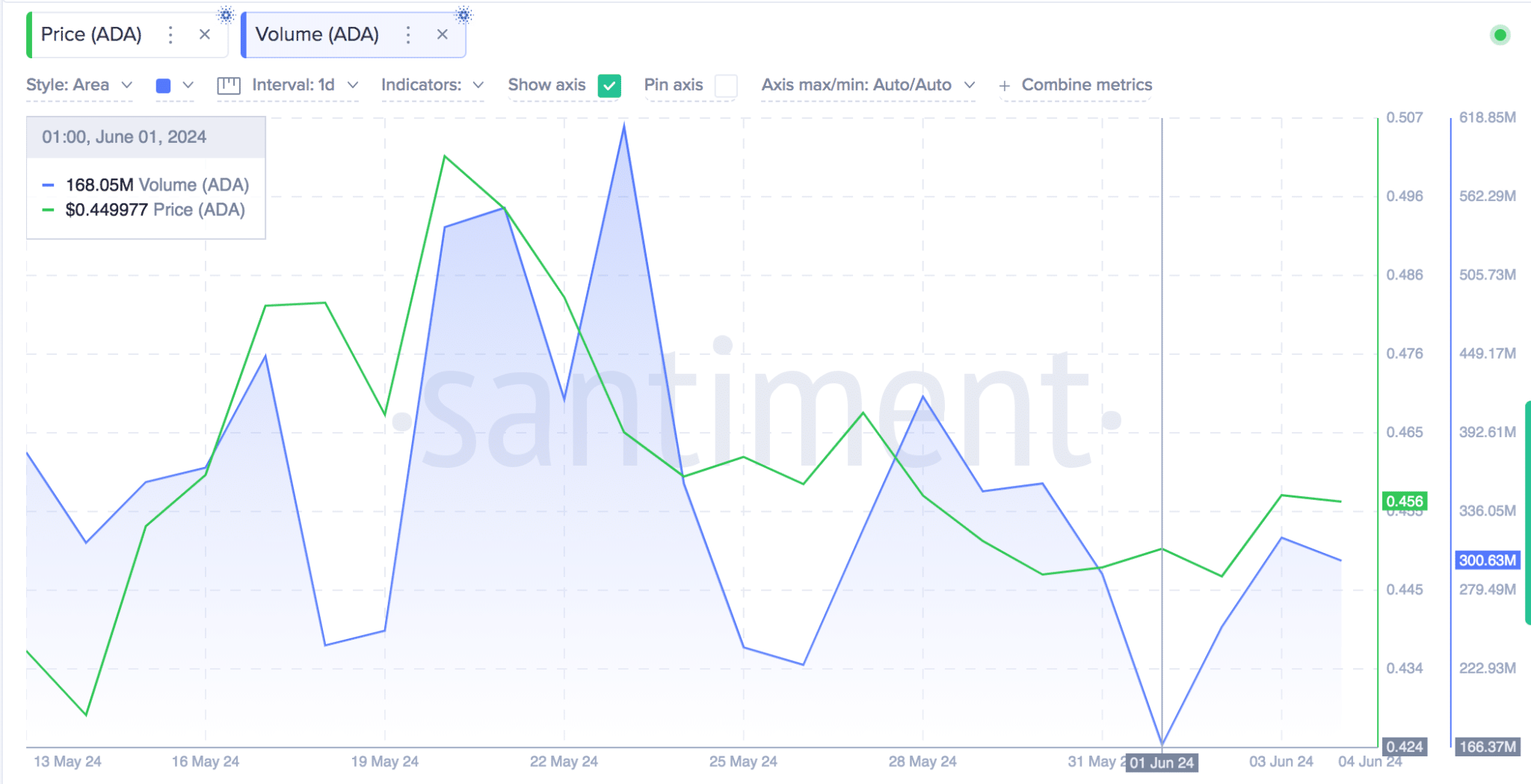Click the interval candle icon

229,86
